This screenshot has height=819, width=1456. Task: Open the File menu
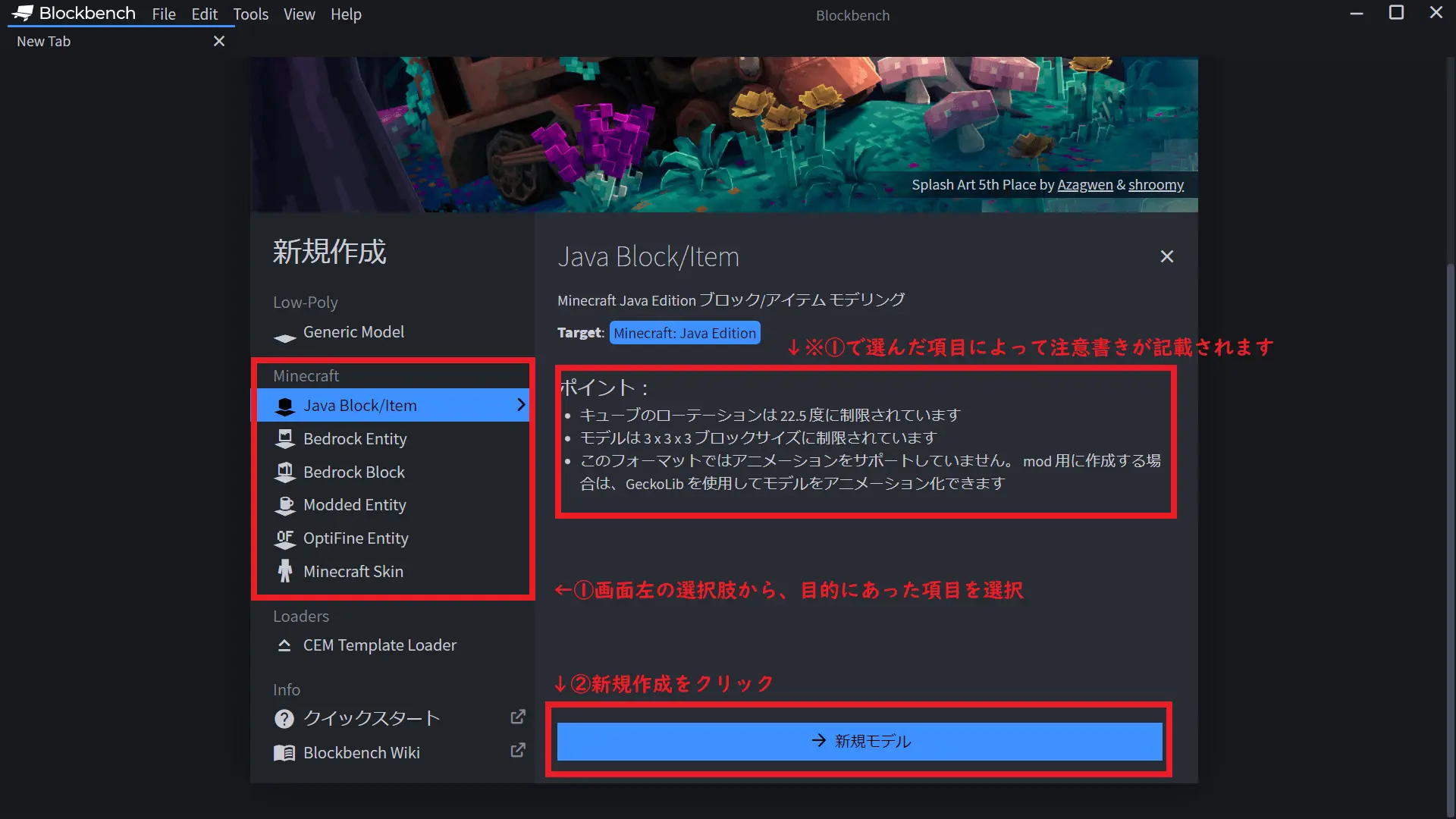(x=163, y=14)
